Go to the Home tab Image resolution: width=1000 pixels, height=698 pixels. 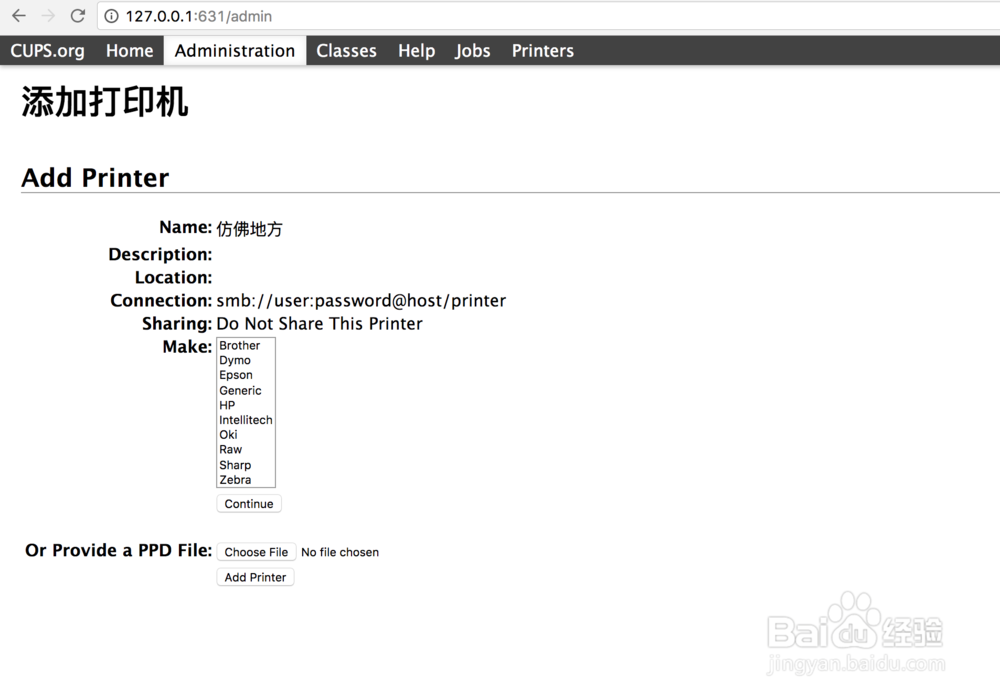click(129, 50)
